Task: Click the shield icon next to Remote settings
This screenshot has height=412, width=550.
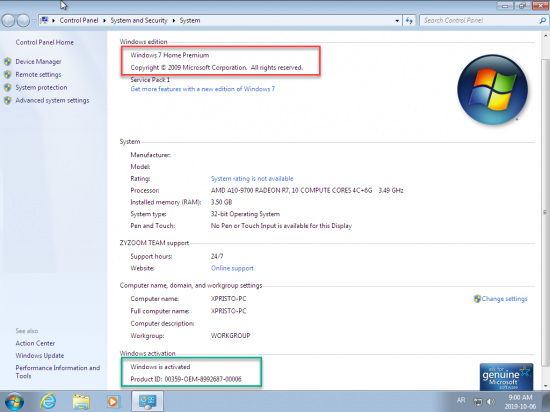Action: (x=8, y=75)
